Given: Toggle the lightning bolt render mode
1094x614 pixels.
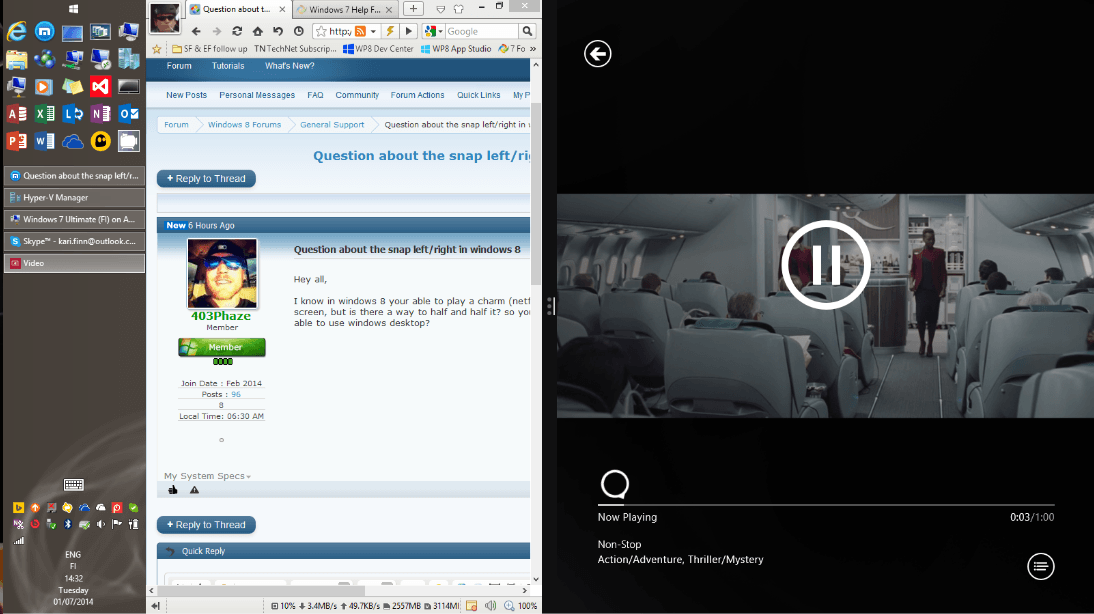Looking at the screenshot, I should coord(390,31).
